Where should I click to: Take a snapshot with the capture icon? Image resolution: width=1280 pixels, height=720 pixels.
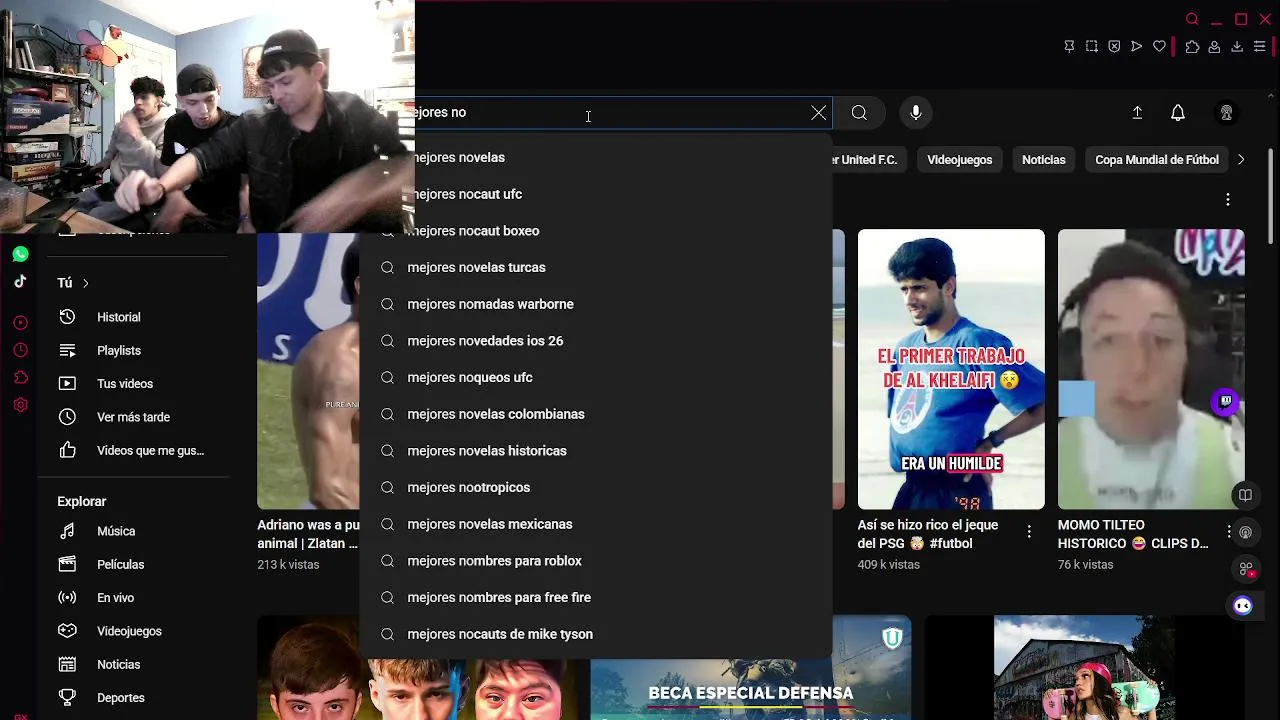[1092, 46]
